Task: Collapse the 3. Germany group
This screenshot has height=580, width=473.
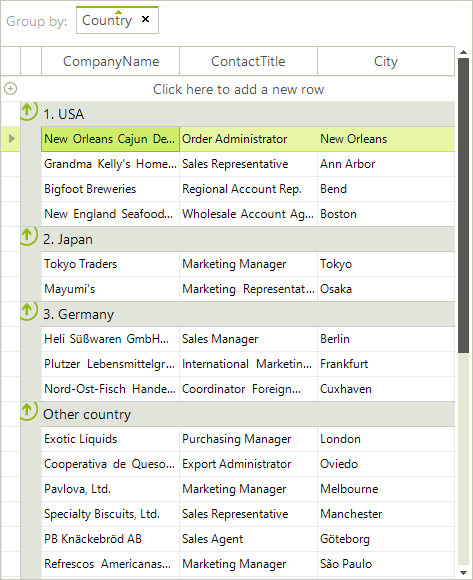Action: (x=28, y=311)
